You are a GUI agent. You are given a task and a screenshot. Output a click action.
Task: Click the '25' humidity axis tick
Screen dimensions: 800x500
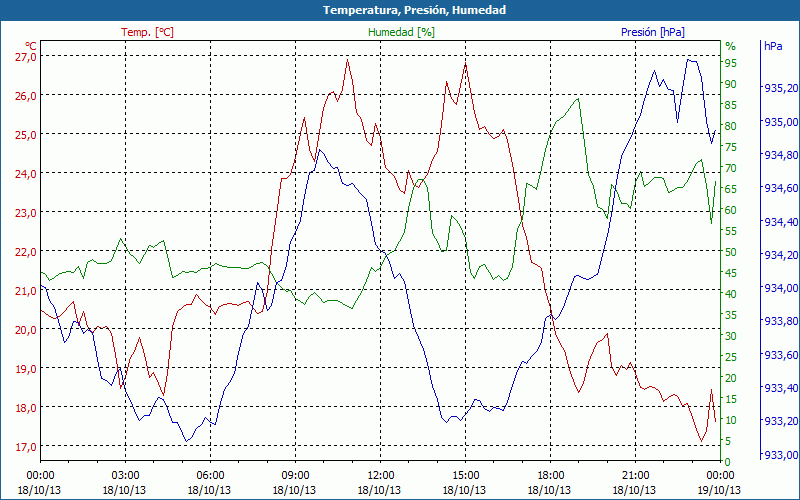[x=731, y=357]
